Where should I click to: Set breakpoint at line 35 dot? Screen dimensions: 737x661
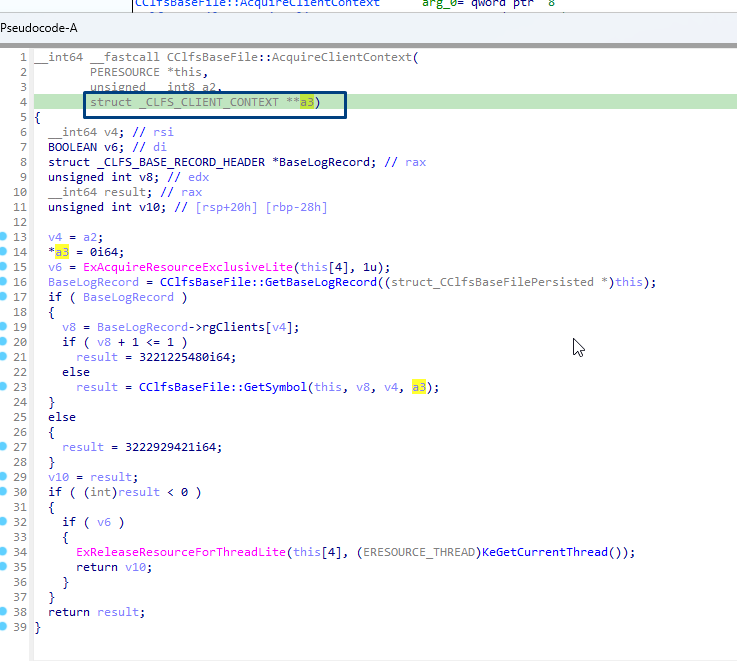[3, 566]
